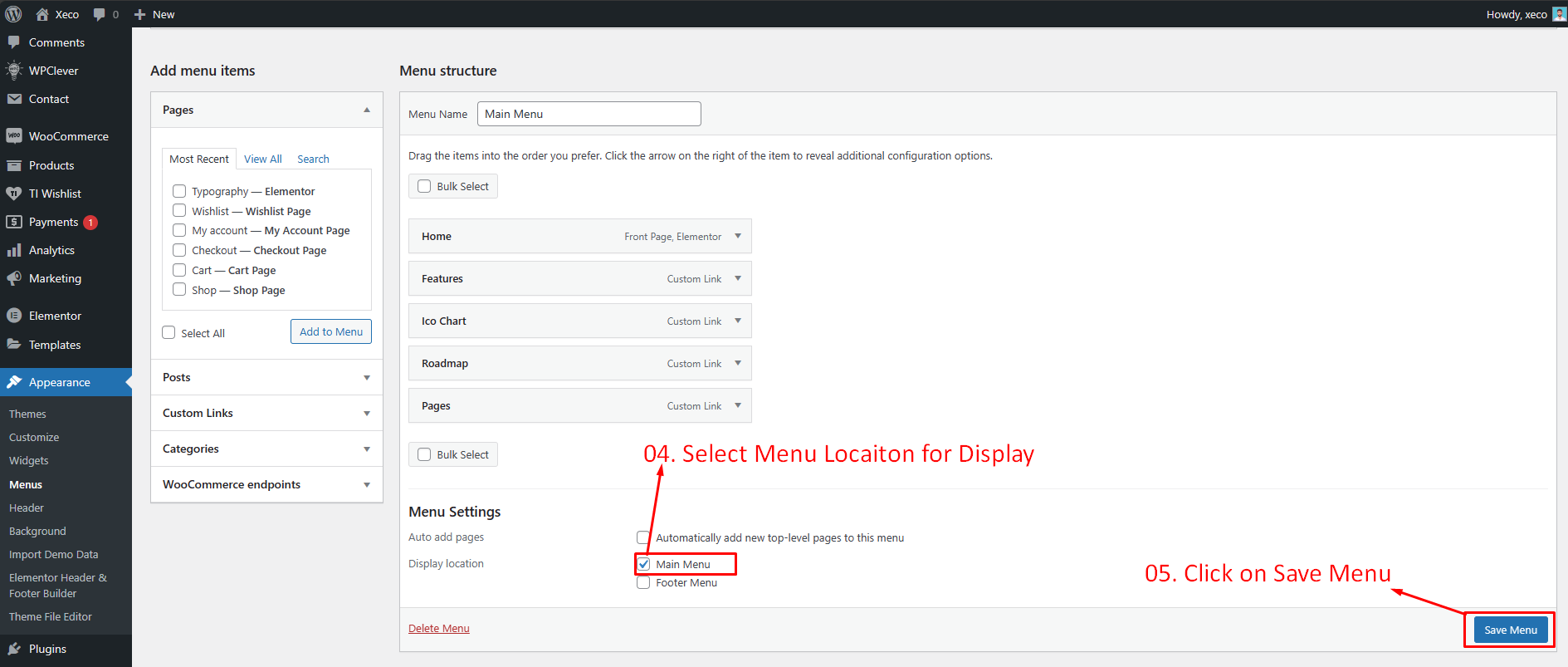The height and width of the screenshot is (667, 1568).
Task: Click the Delete Menu link
Action: click(x=438, y=629)
